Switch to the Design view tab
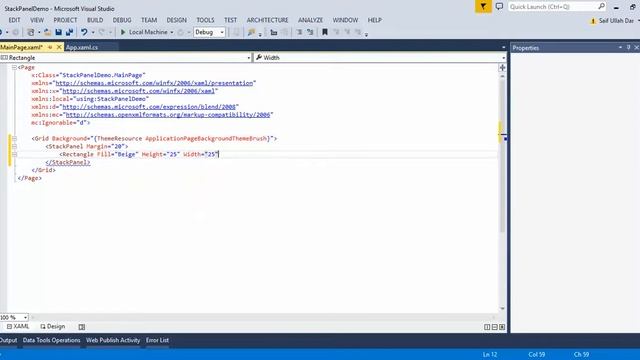640x360 pixels. (x=53, y=327)
